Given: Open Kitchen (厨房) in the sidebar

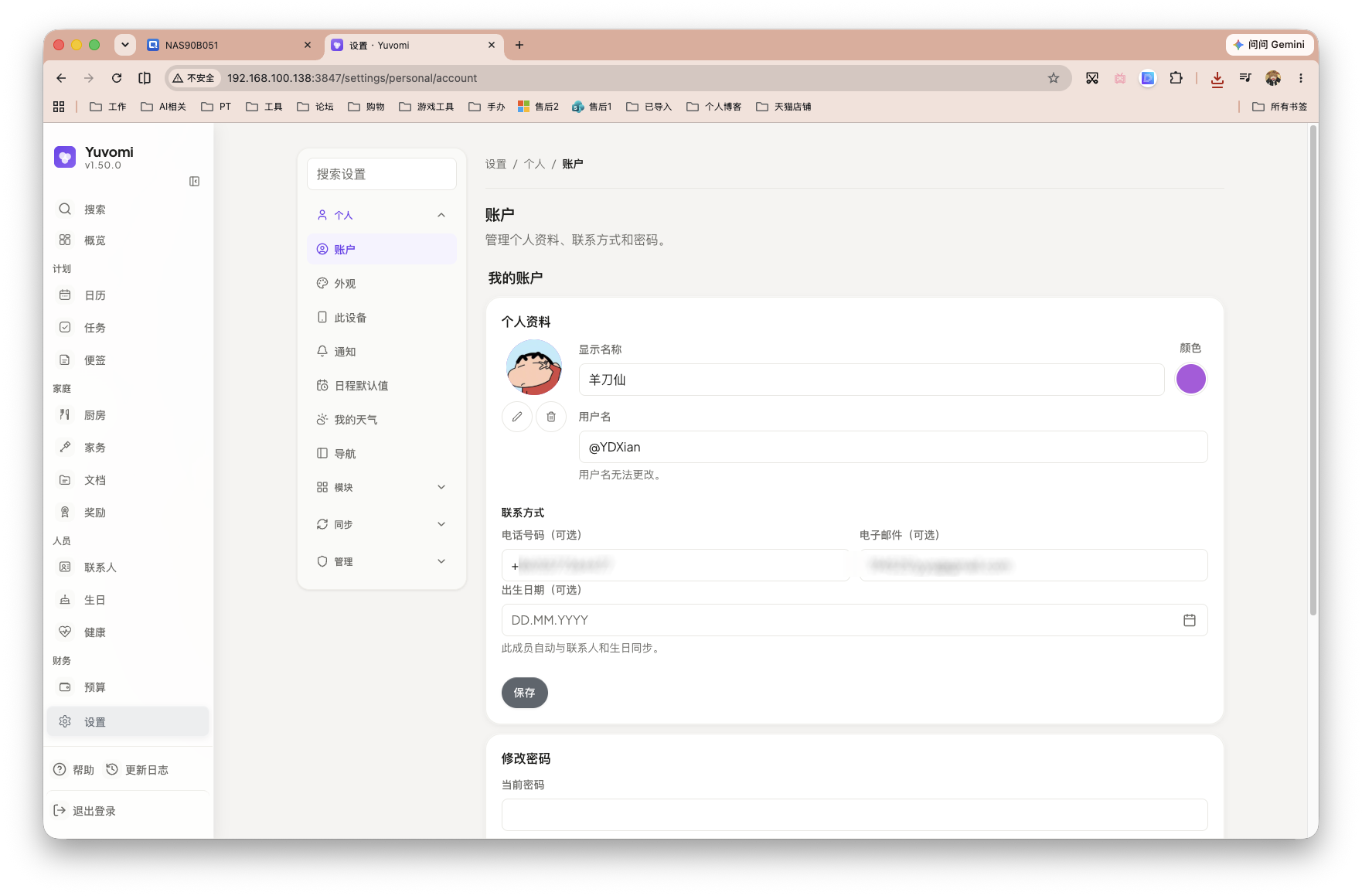Looking at the screenshot, I should (x=128, y=415).
